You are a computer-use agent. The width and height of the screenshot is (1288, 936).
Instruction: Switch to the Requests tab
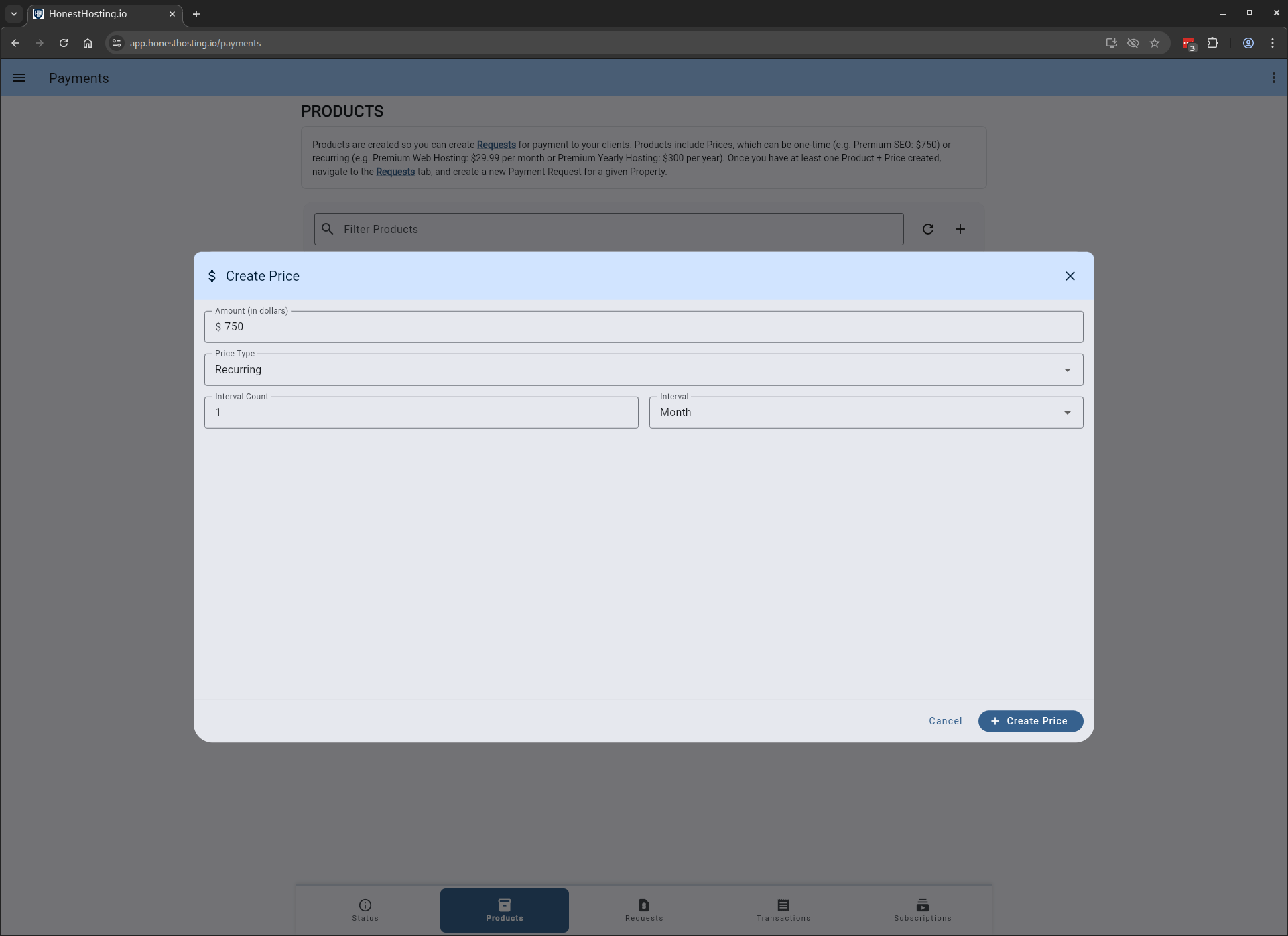tap(643, 910)
